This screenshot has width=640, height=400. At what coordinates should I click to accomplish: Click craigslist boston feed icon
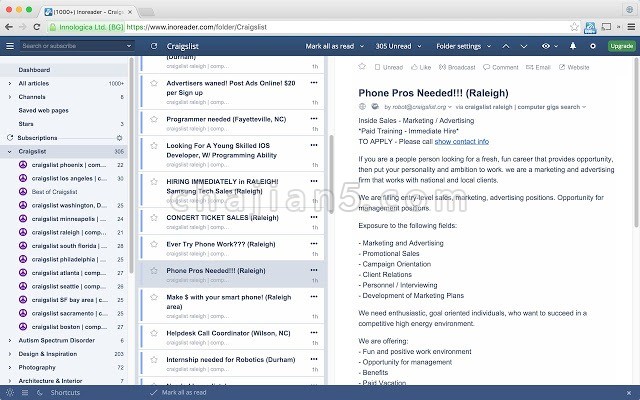click(x=23, y=327)
